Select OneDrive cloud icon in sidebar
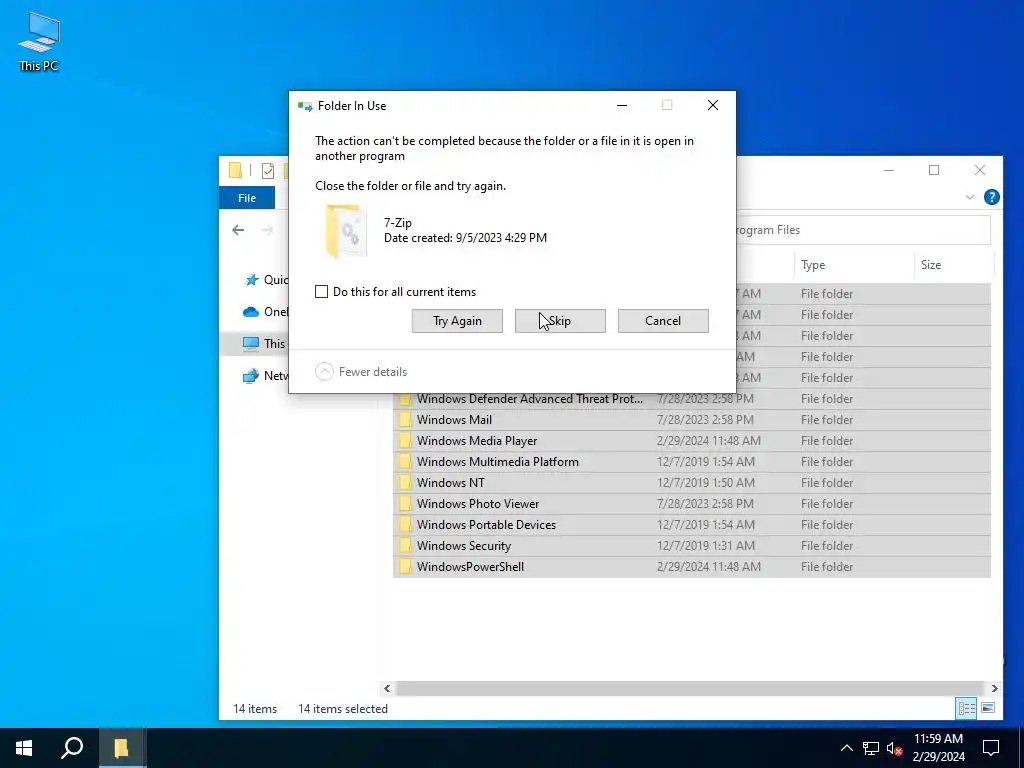This screenshot has height=768, width=1024. click(x=251, y=312)
